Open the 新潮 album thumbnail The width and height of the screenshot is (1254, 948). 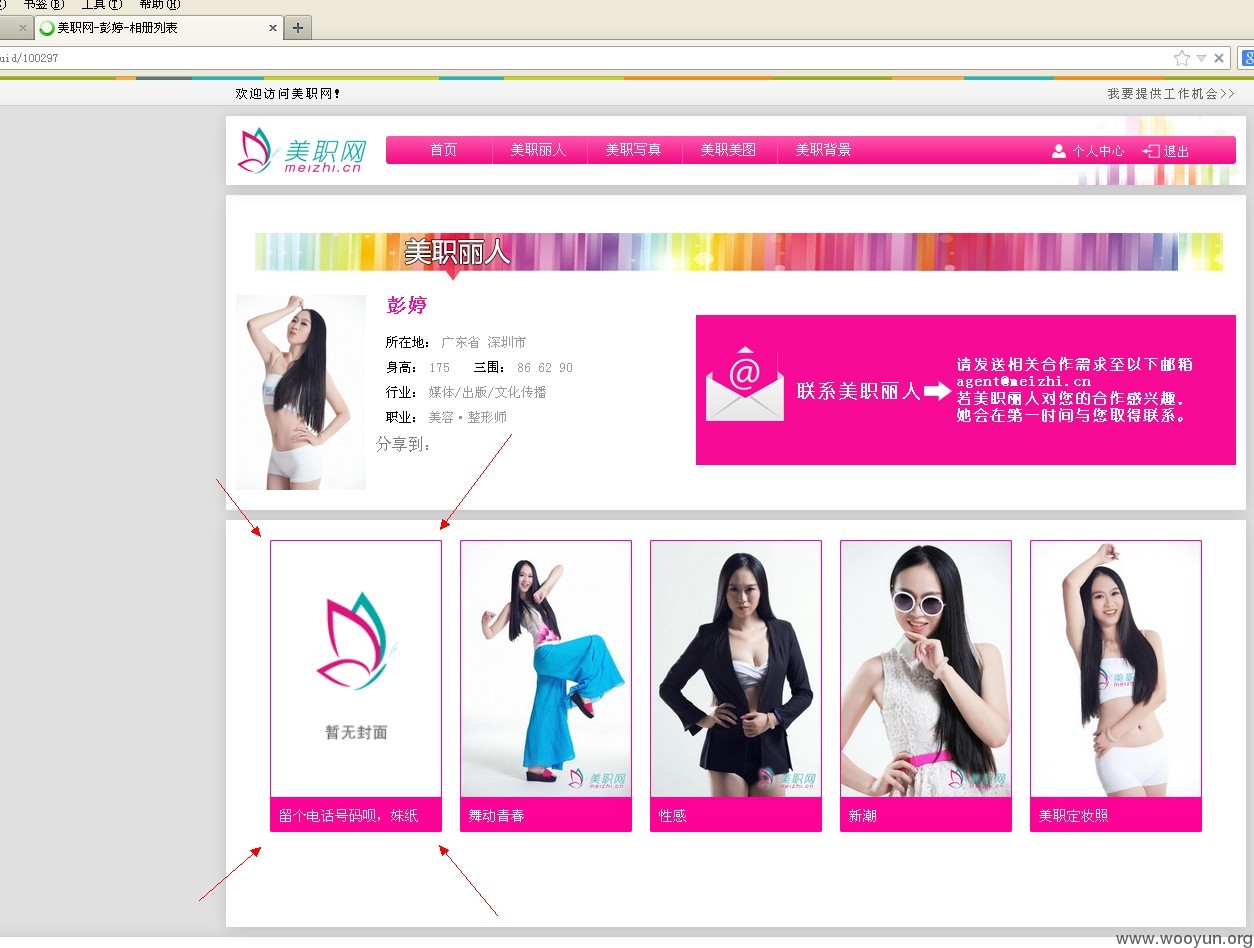click(x=926, y=669)
